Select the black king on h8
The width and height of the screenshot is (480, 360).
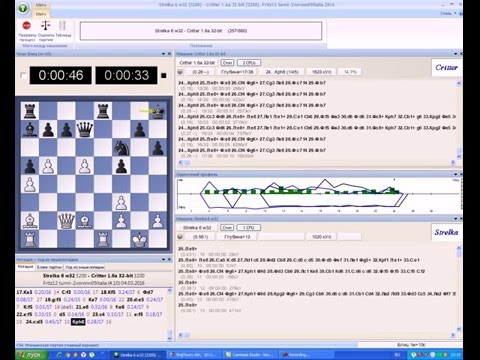click(158, 111)
